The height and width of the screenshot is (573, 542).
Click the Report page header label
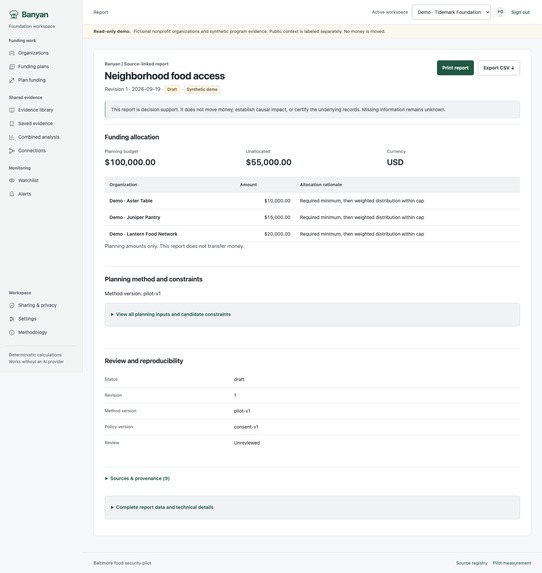101,12
